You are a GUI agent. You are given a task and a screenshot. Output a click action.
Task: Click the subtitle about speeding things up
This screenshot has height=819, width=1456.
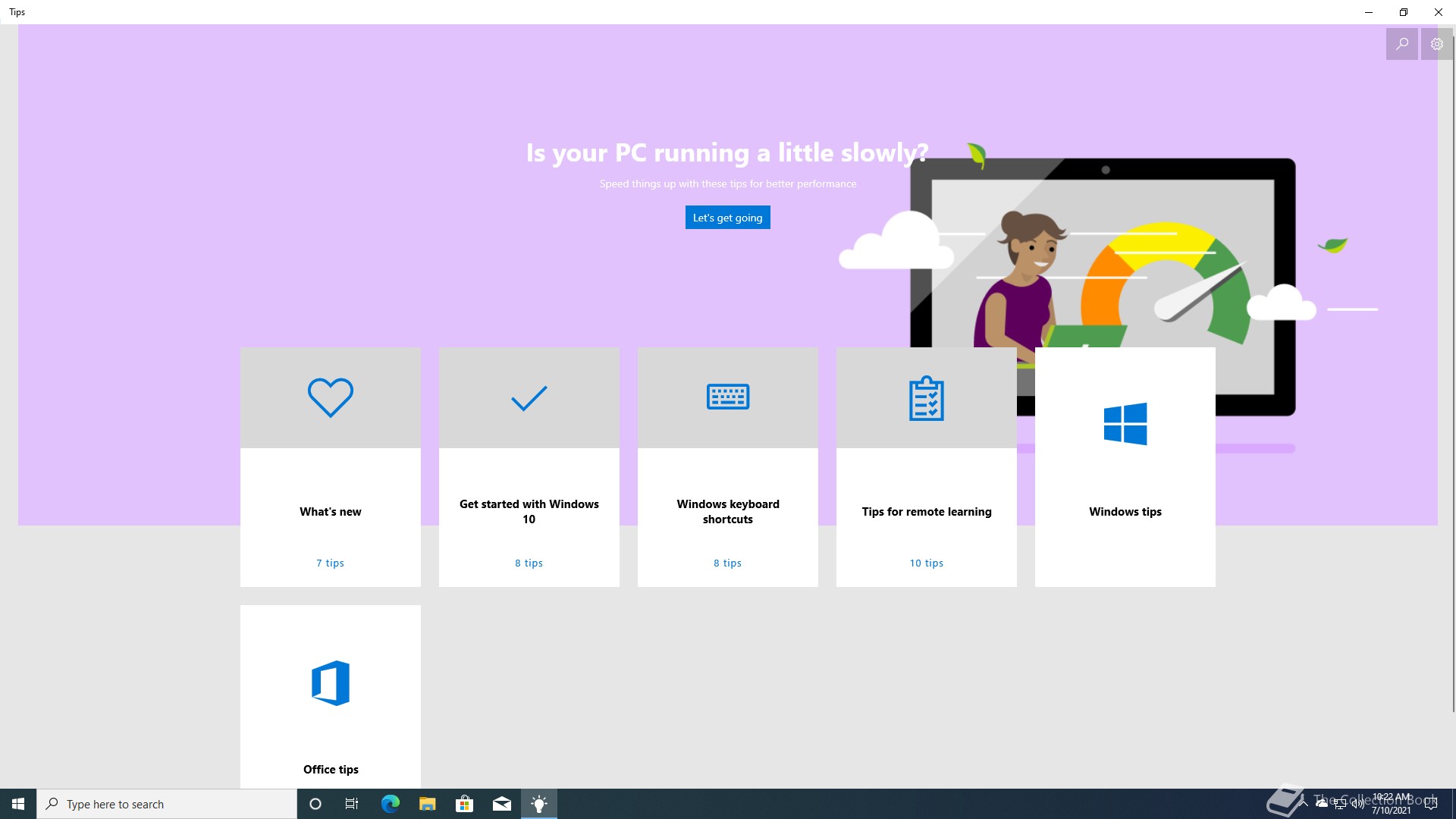point(728,184)
